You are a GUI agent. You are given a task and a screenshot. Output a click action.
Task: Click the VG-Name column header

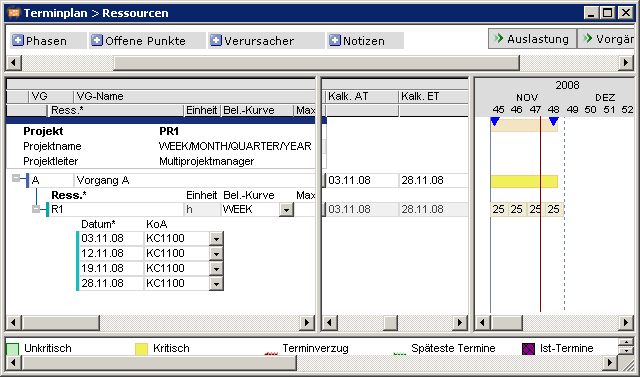194,96
